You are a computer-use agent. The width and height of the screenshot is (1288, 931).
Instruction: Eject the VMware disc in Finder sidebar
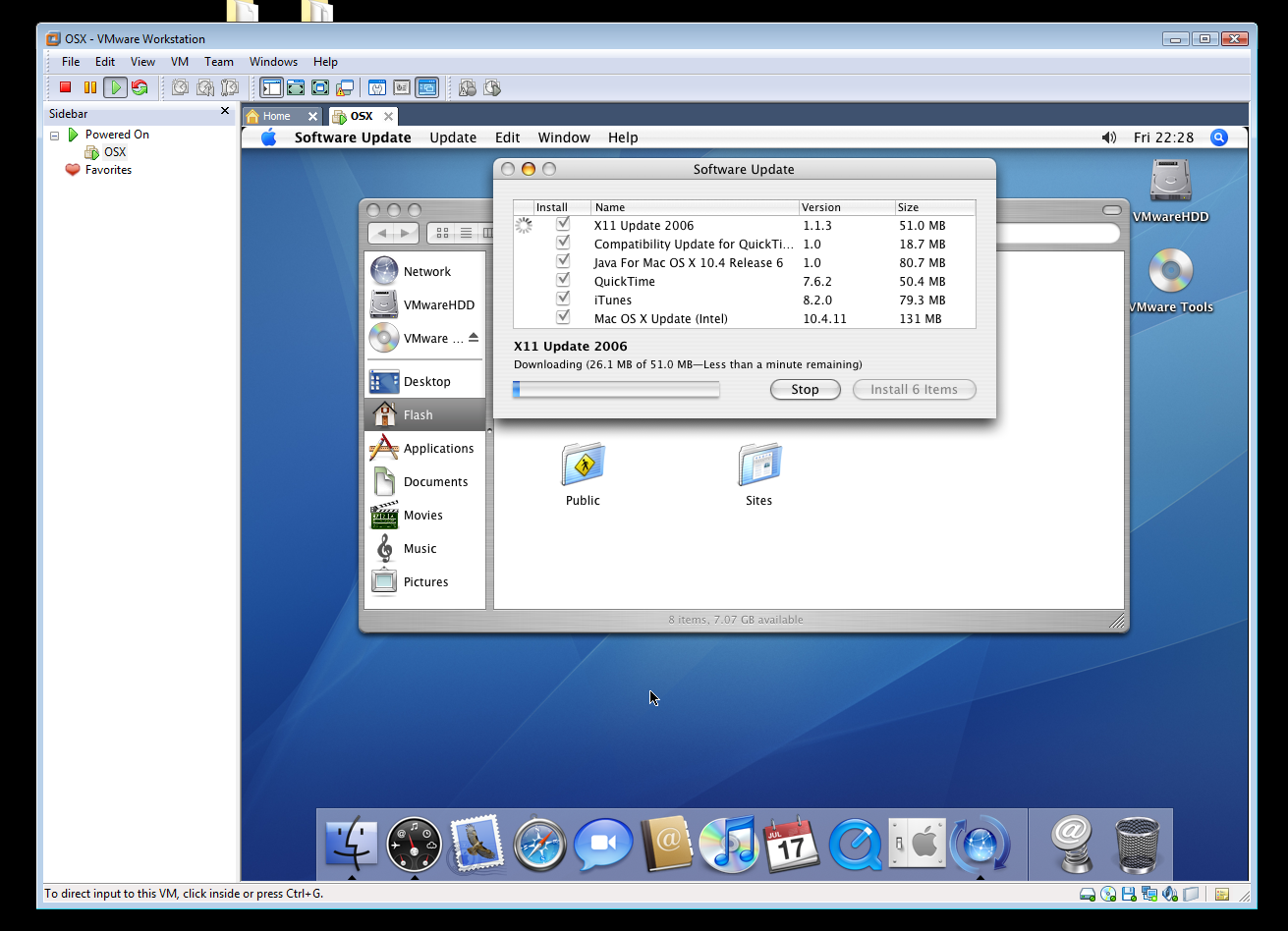coord(474,338)
